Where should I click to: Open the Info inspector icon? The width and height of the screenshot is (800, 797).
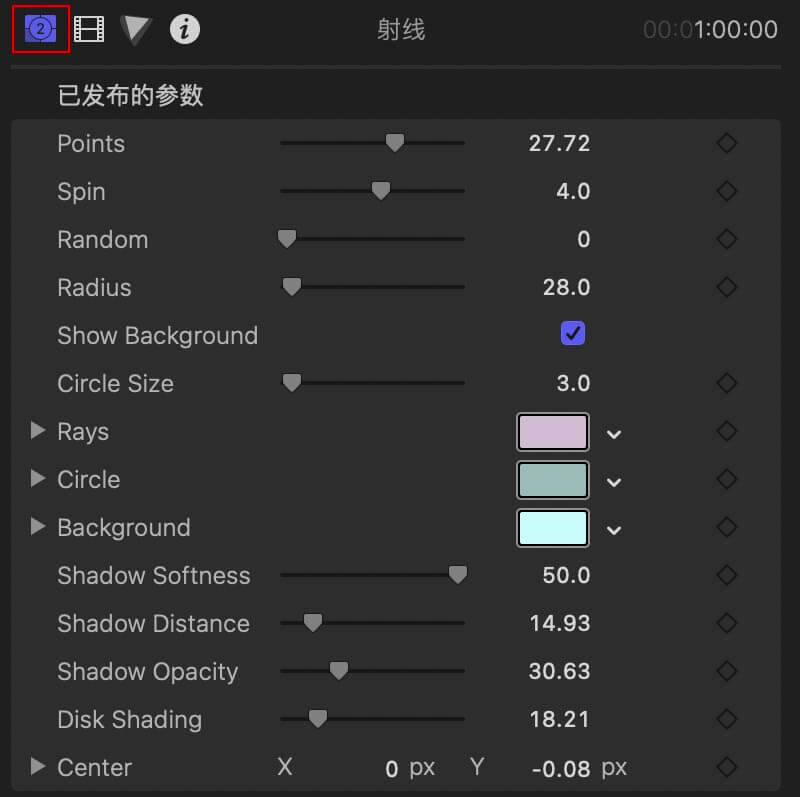(184, 30)
